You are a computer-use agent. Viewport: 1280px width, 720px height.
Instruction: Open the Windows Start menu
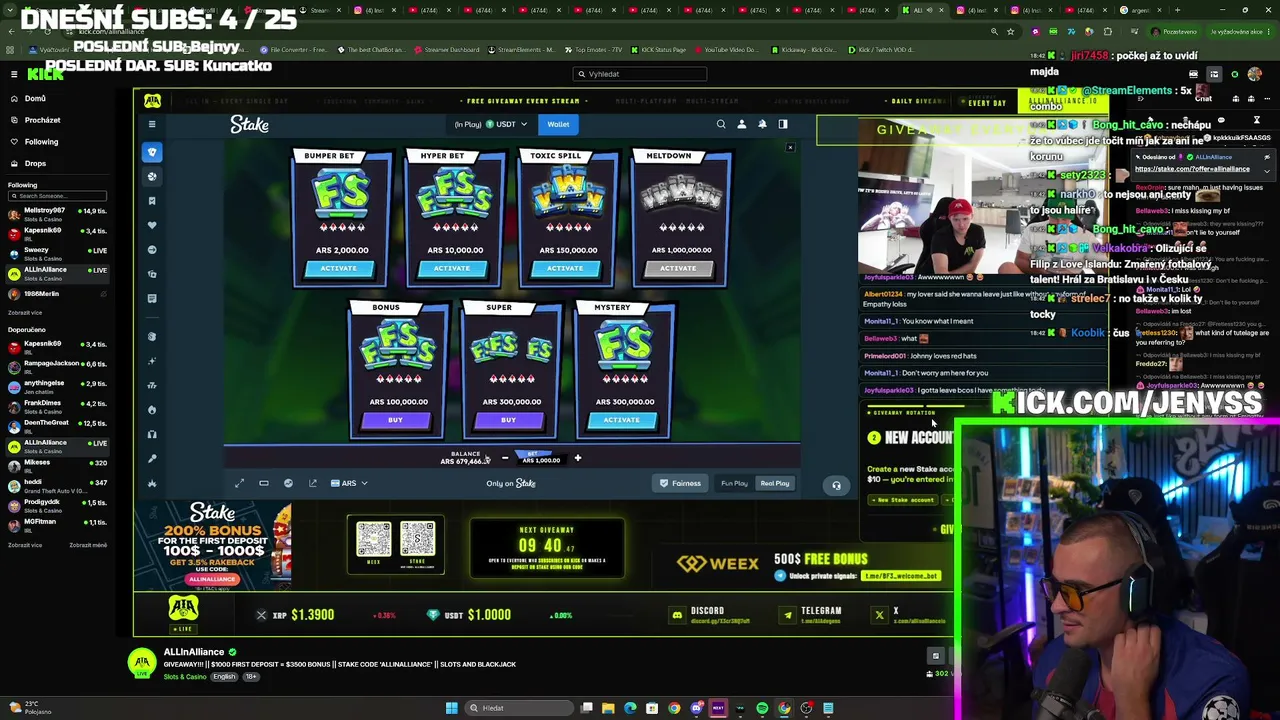pos(452,708)
